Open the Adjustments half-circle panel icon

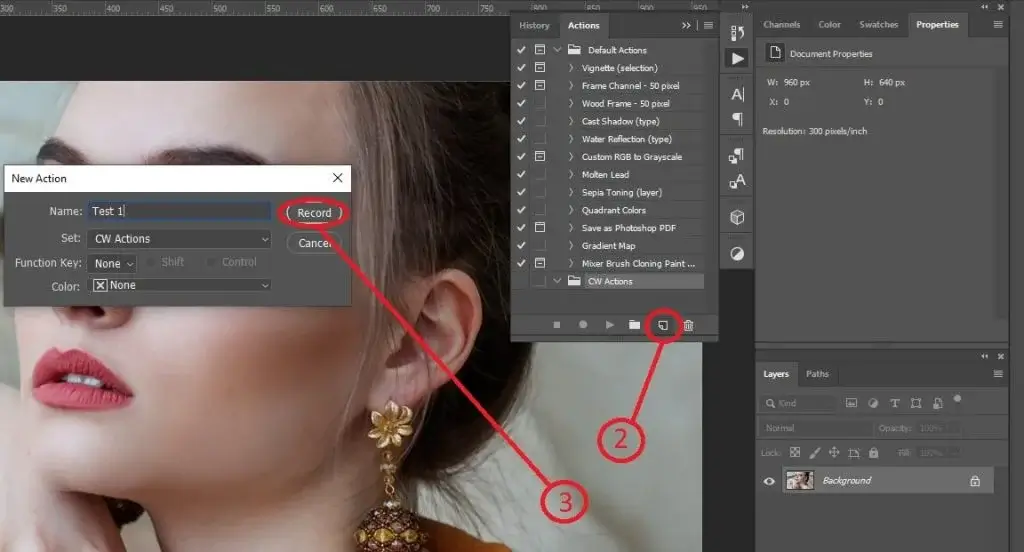737,254
